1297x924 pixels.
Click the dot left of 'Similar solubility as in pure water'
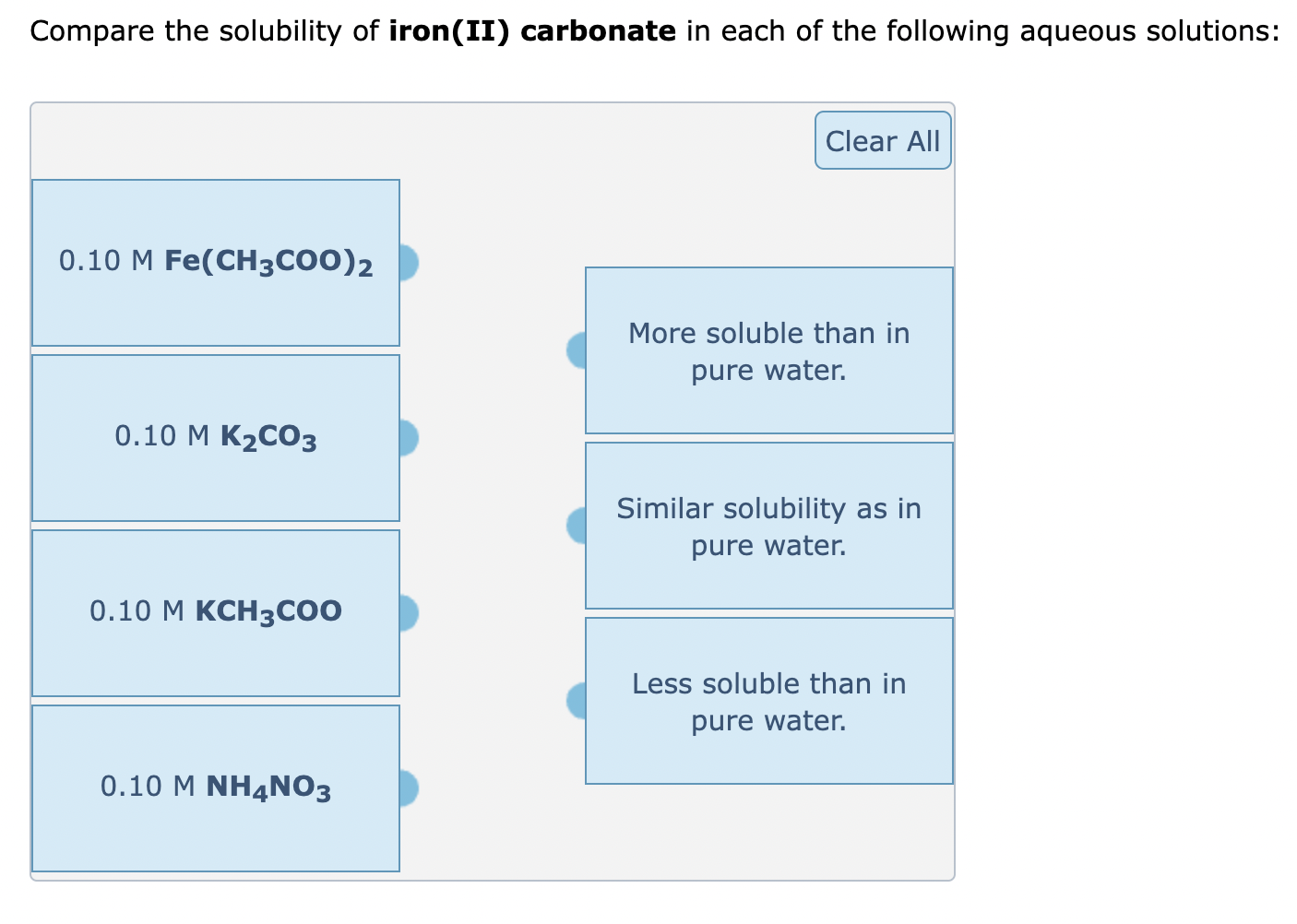[577, 526]
